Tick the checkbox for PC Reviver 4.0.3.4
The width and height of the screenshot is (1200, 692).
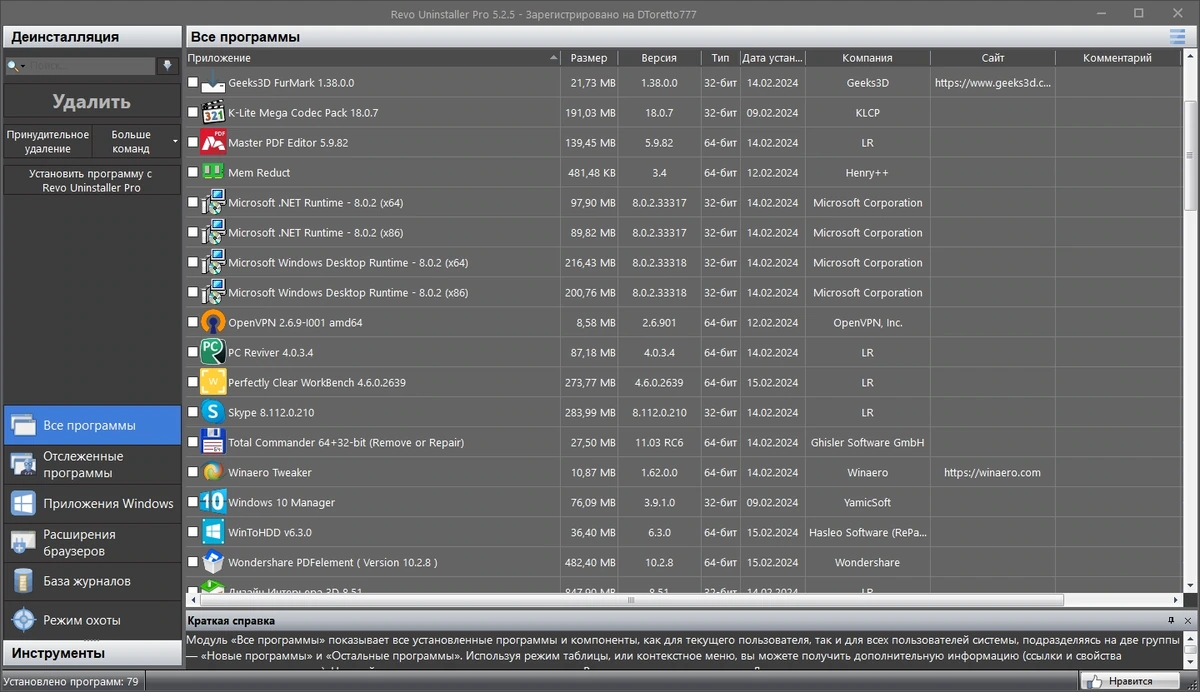coord(193,353)
